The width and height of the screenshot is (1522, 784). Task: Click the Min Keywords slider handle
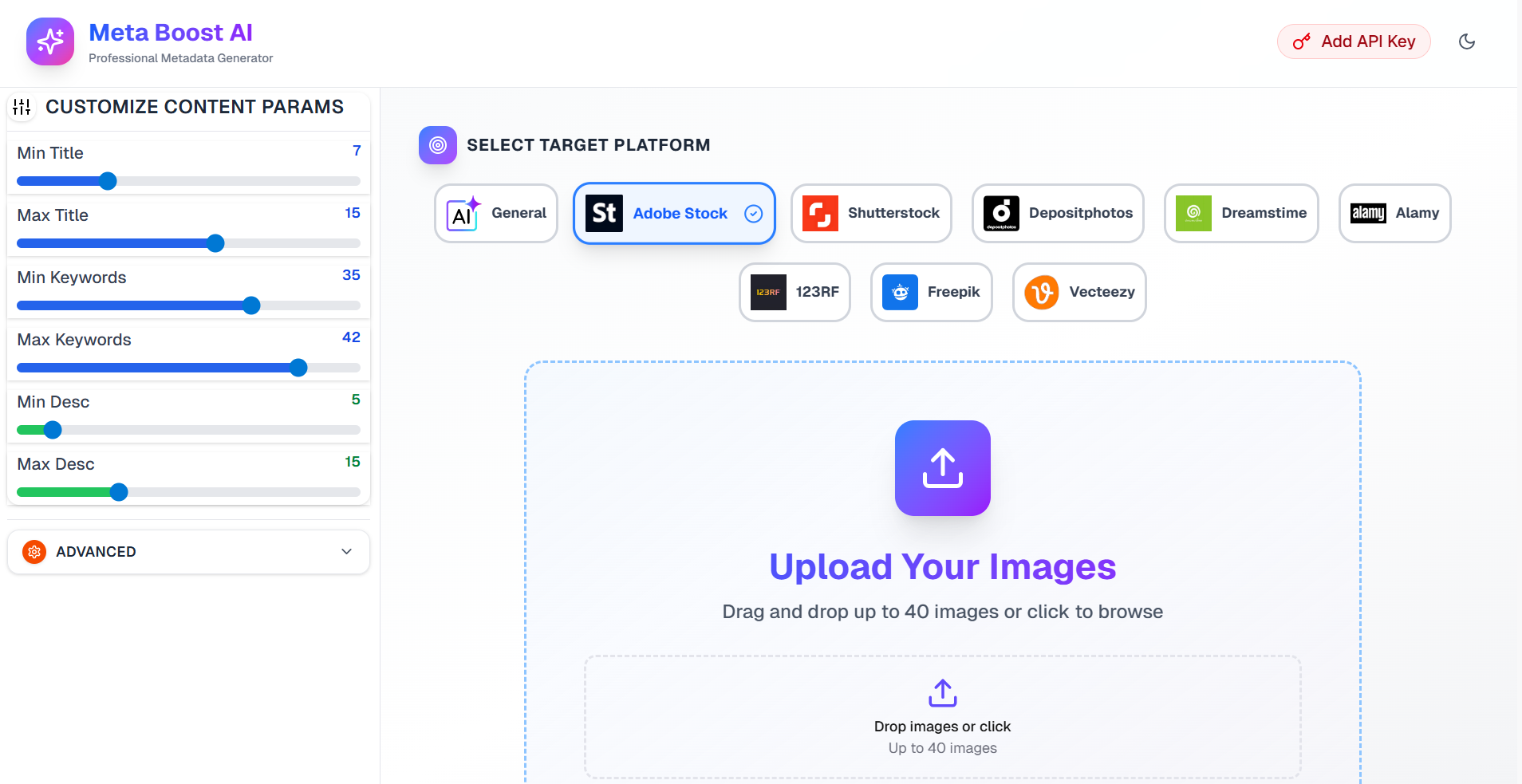pos(251,305)
